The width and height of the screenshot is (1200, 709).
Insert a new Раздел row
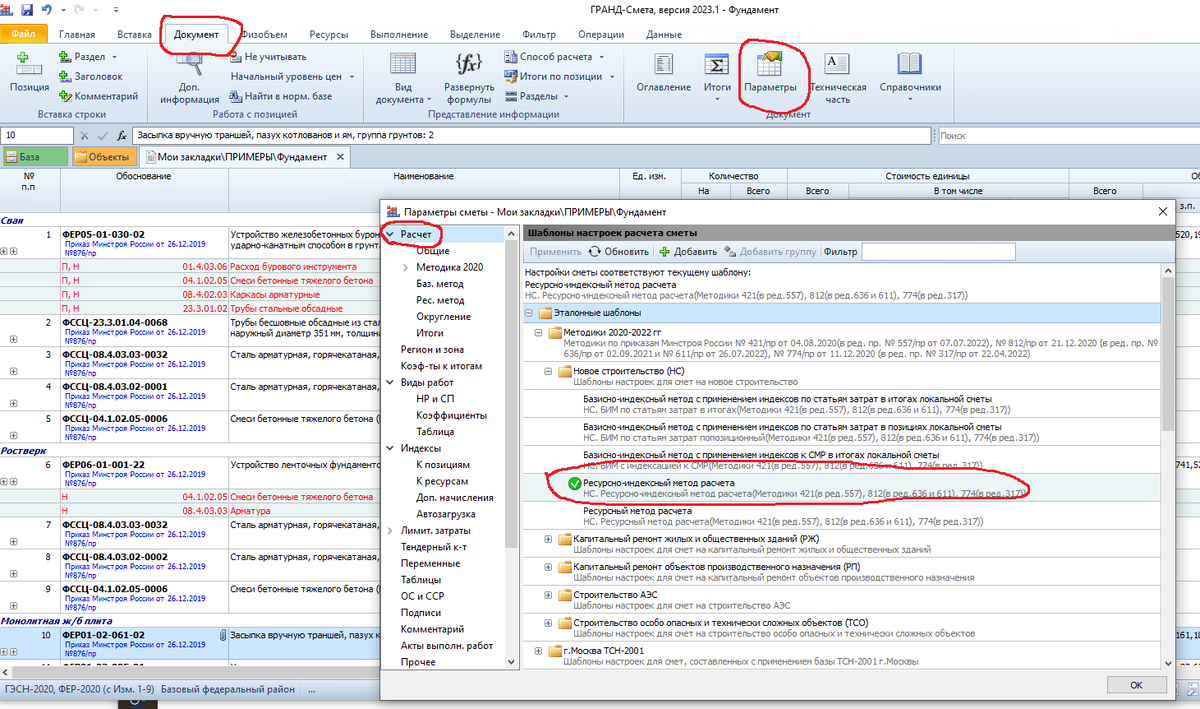coord(87,57)
